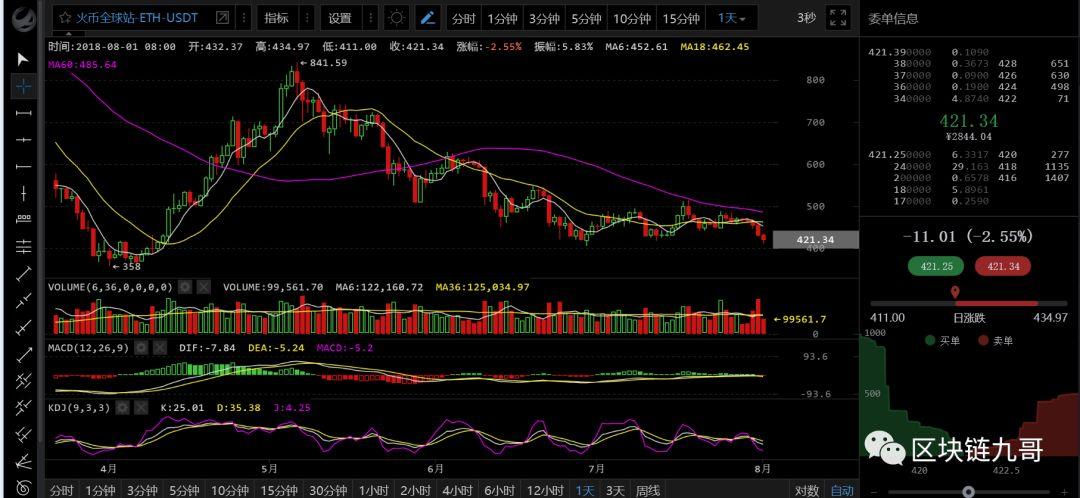This screenshot has width=1080, height=498.
Task: Adjust the depth chart zoom slider handle
Action: click(968, 491)
